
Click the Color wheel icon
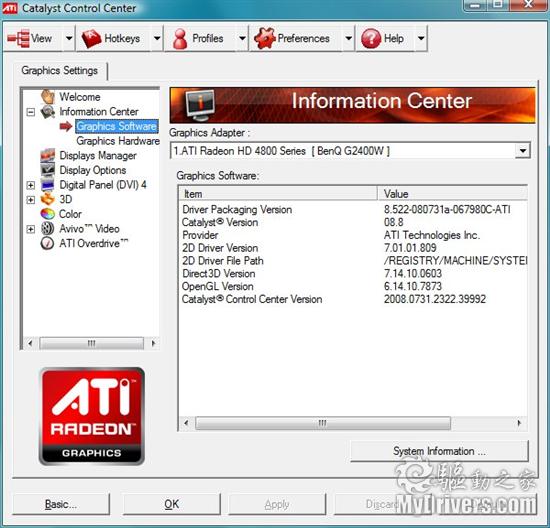coord(48,214)
